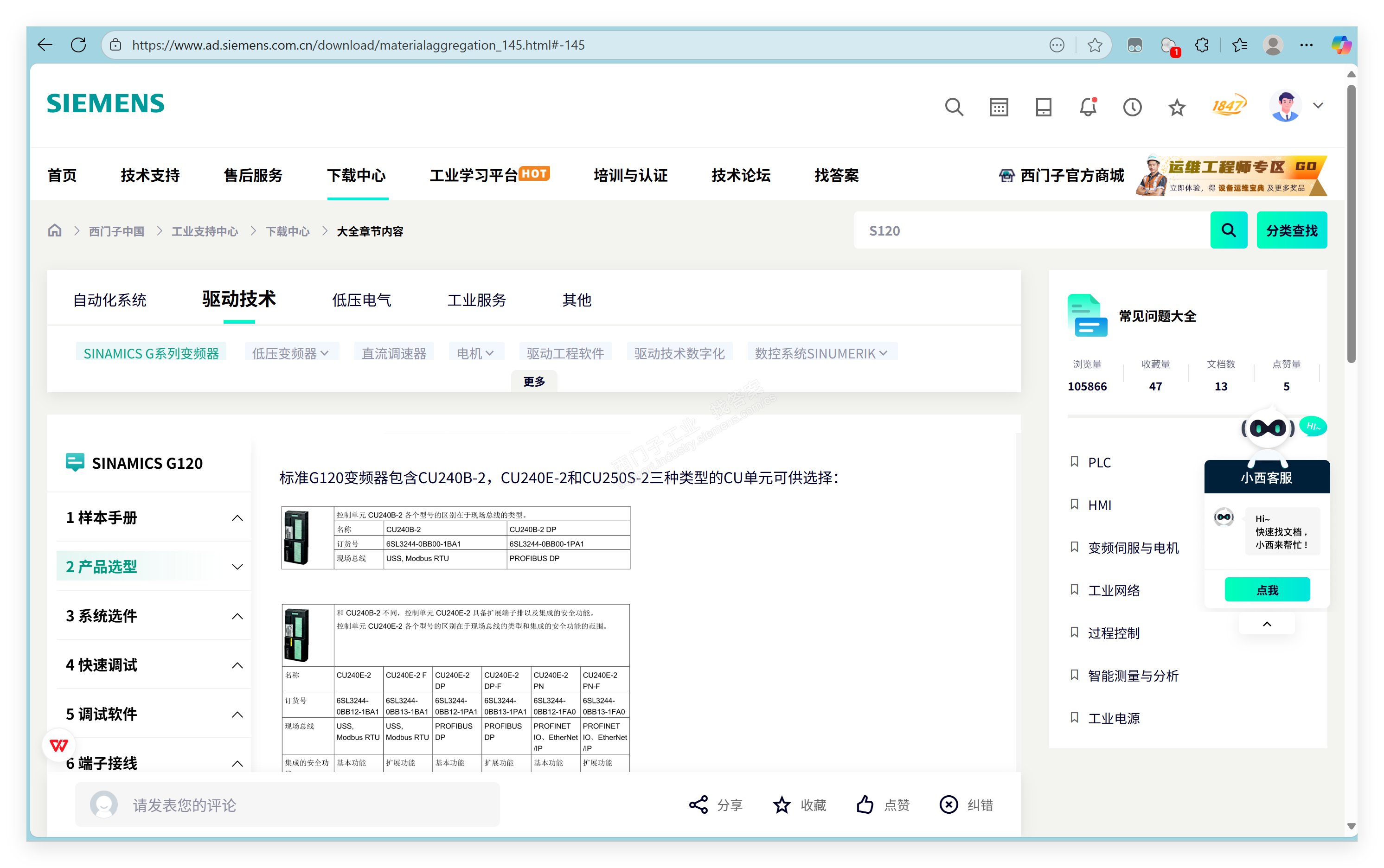The width and height of the screenshot is (1384, 868).
Task: Click the share icon at bottom
Action: pyautogui.click(x=698, y=805)
